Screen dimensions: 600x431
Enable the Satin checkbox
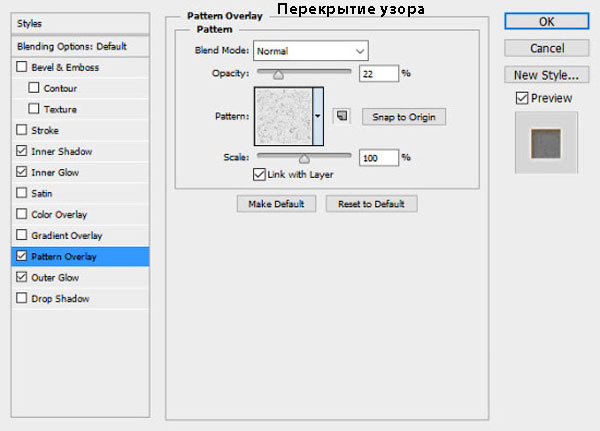click(21, 193)
